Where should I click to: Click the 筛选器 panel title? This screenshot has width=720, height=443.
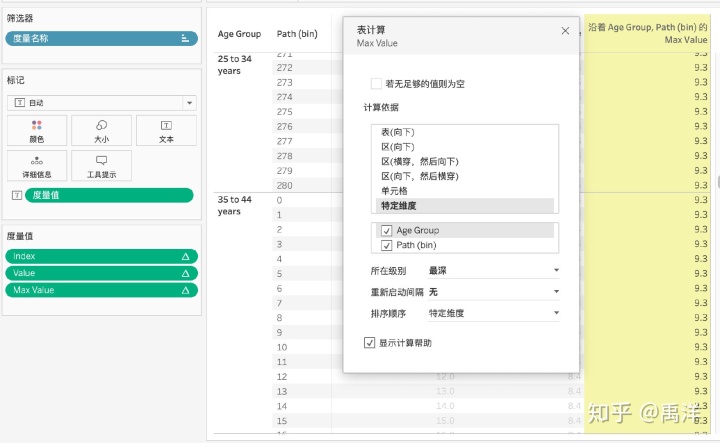[x=20, y=18]
